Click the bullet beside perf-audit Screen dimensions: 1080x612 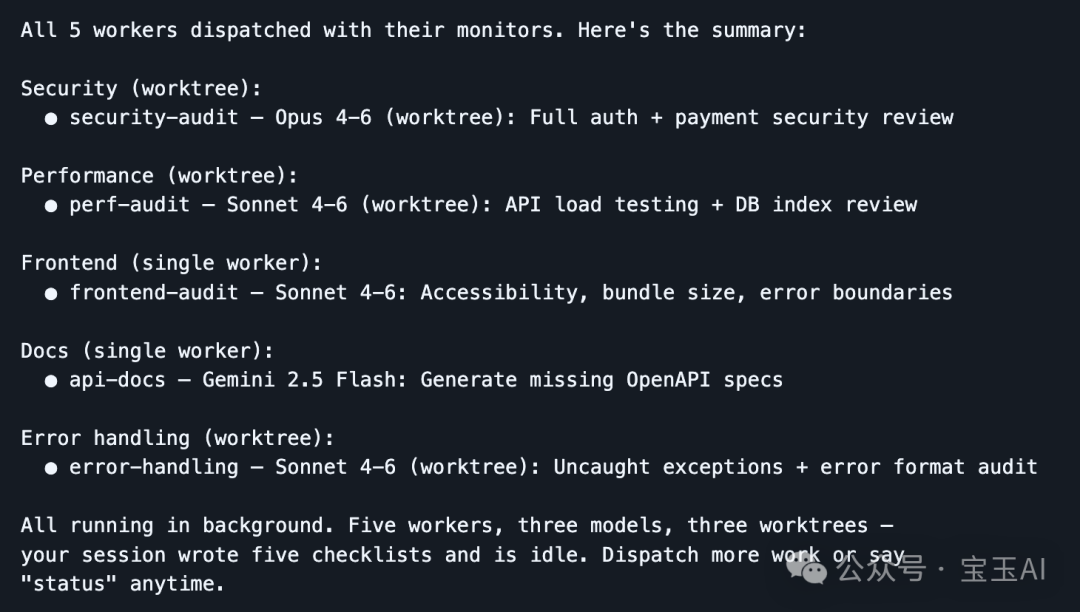(51, 205)
